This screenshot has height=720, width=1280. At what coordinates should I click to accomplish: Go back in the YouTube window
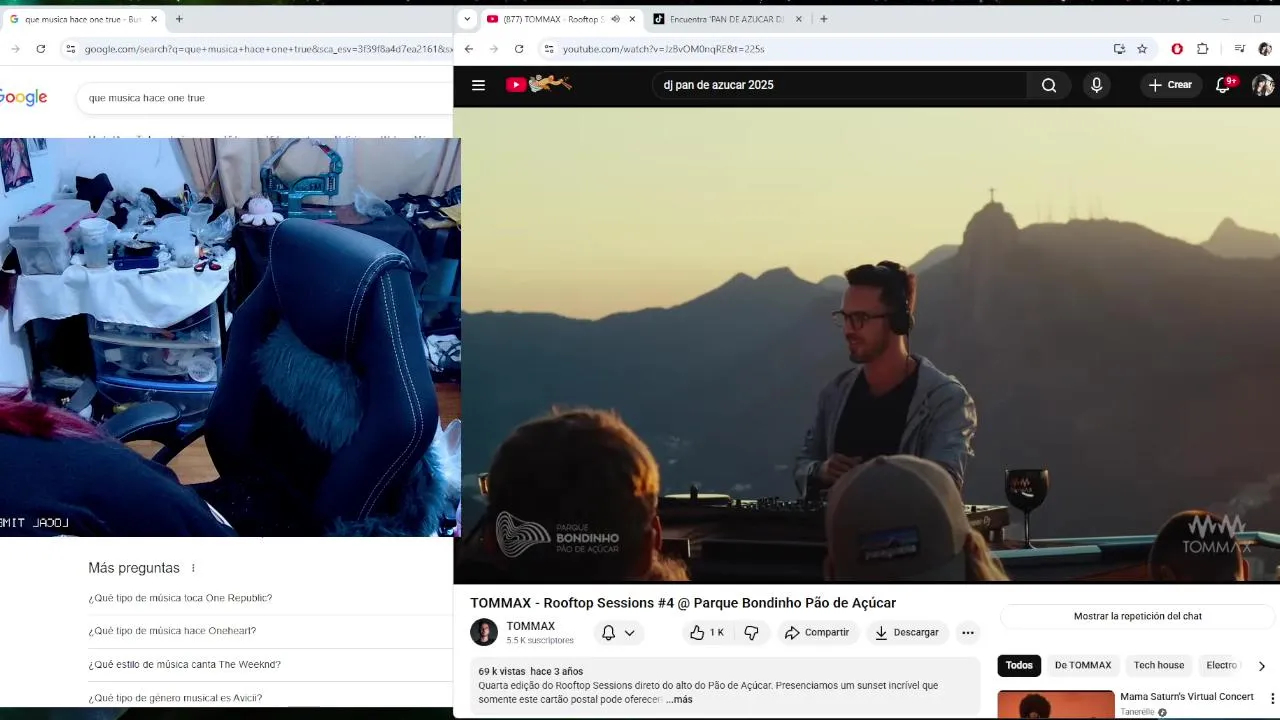[x=469, y=49]
